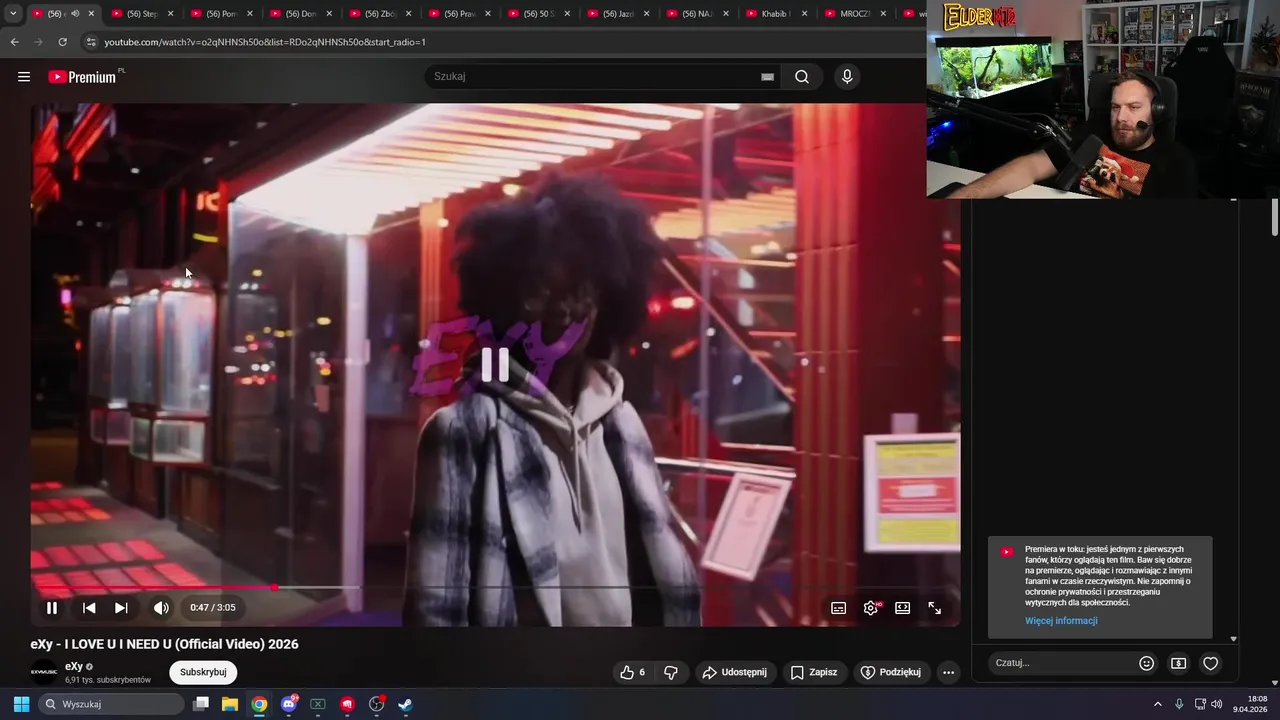
Task: Enter fullscreen mode in the player
Action: tap(934, 608)
